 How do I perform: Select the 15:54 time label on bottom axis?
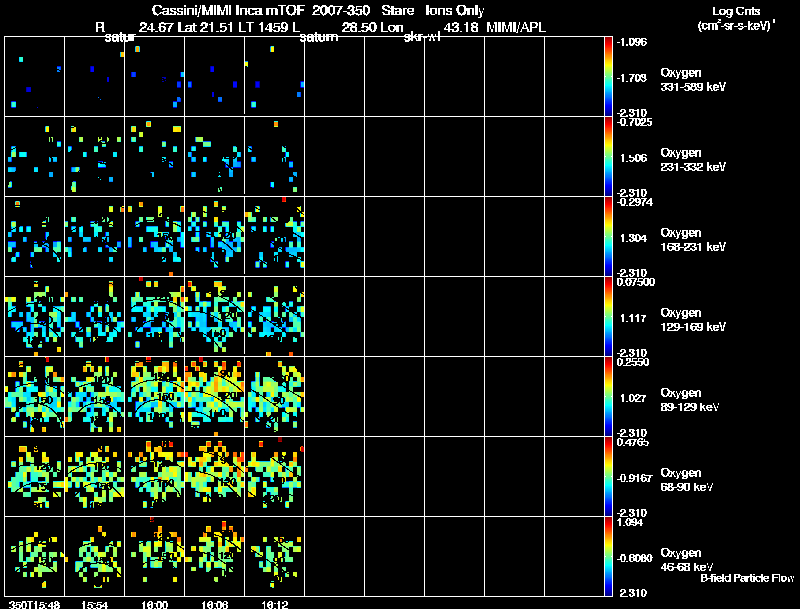coord(94,603)
